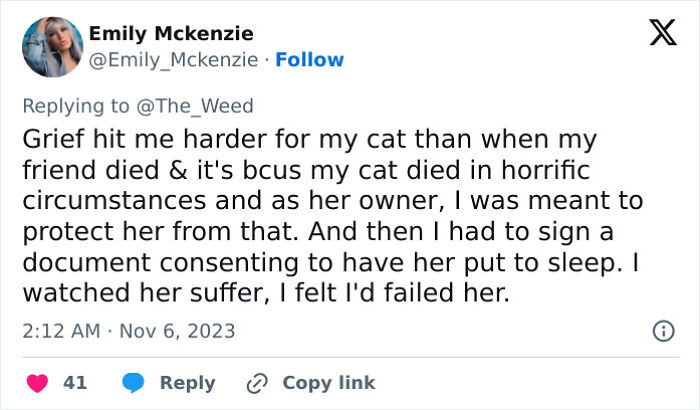Open Emily Mckenzie's profile avatar
The image size is (700, 410).
pos(51,47)
